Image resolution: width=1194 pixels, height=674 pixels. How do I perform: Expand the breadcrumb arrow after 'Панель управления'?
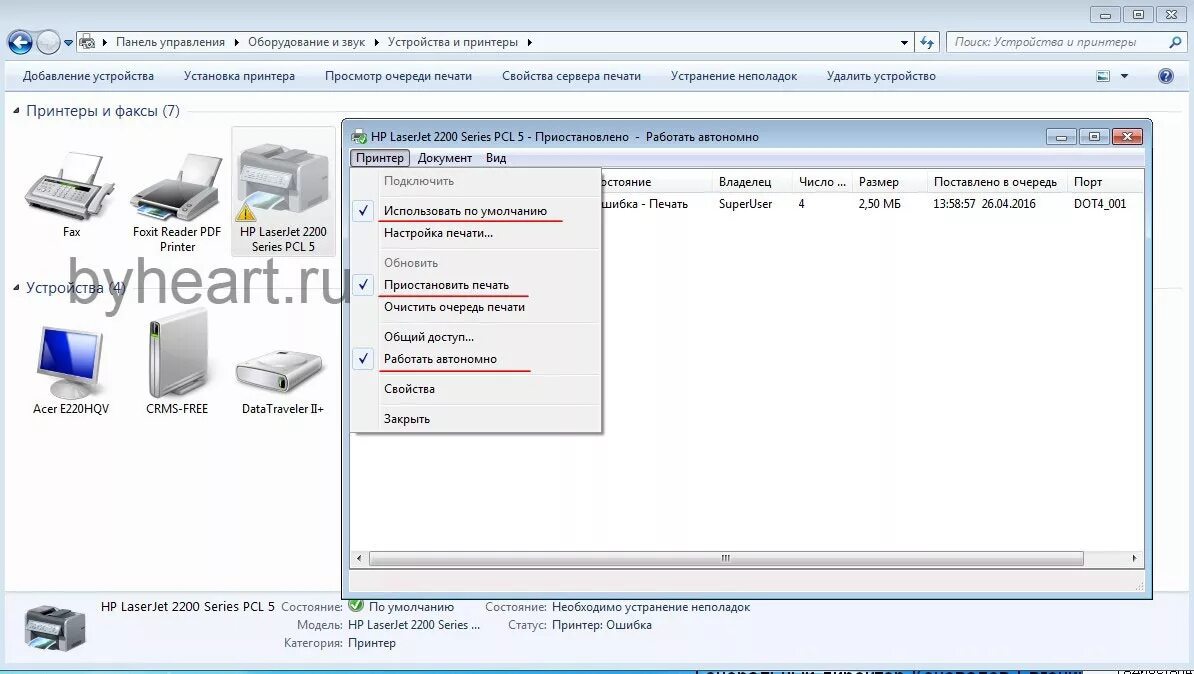coord(237,43)
